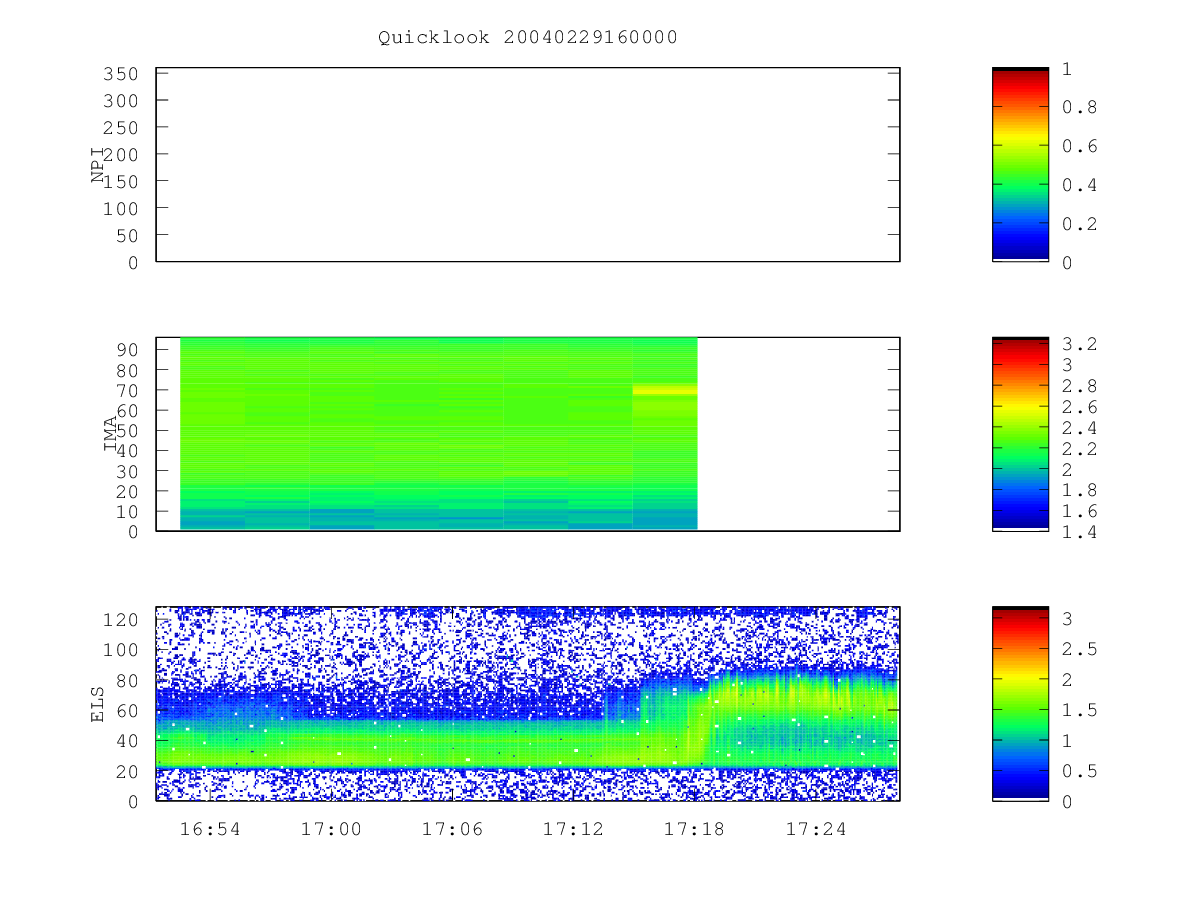Click the ELS spectrogram plot

click(528, 703)
